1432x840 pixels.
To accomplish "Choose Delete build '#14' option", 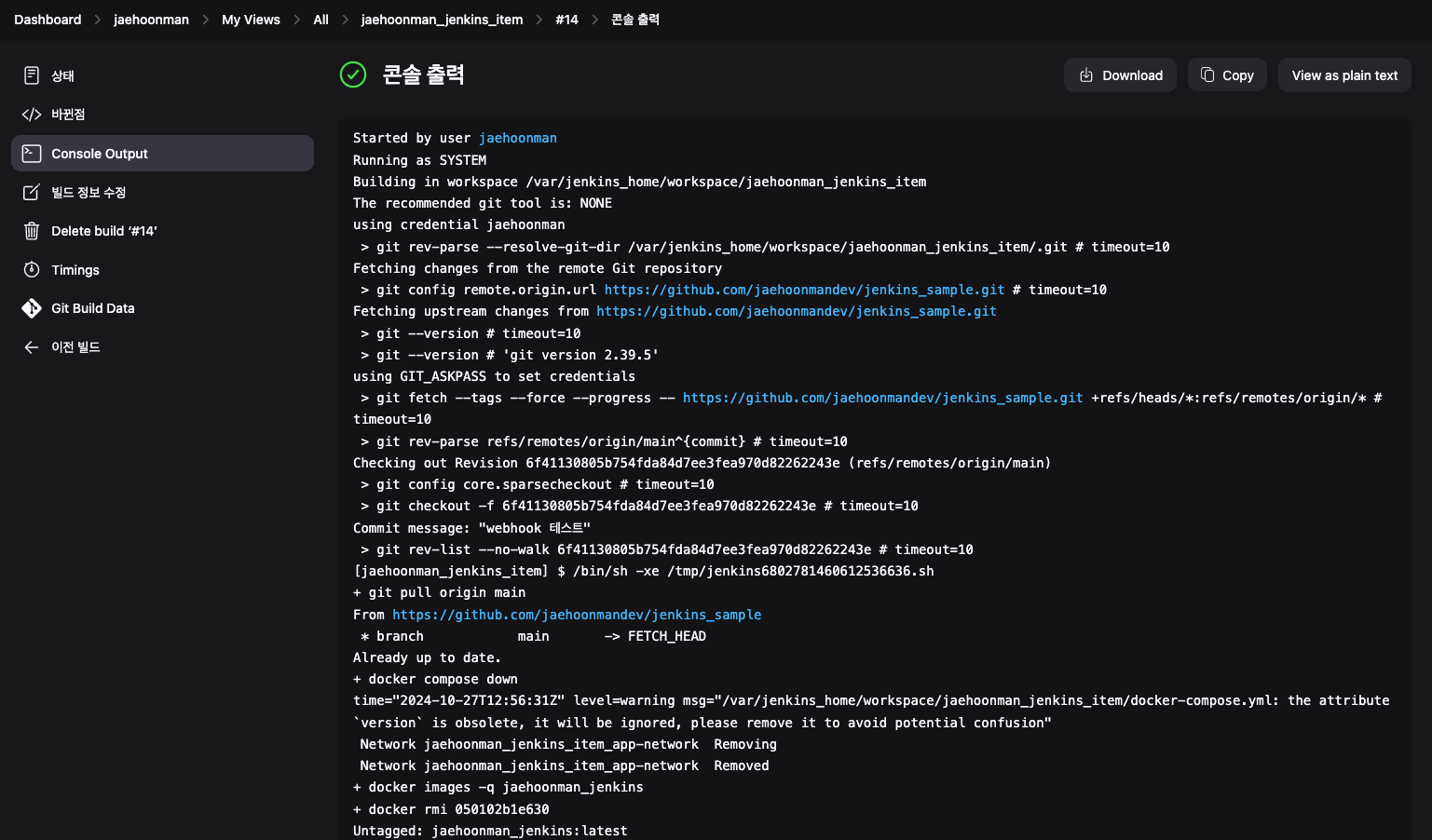I will pos(162,231).
